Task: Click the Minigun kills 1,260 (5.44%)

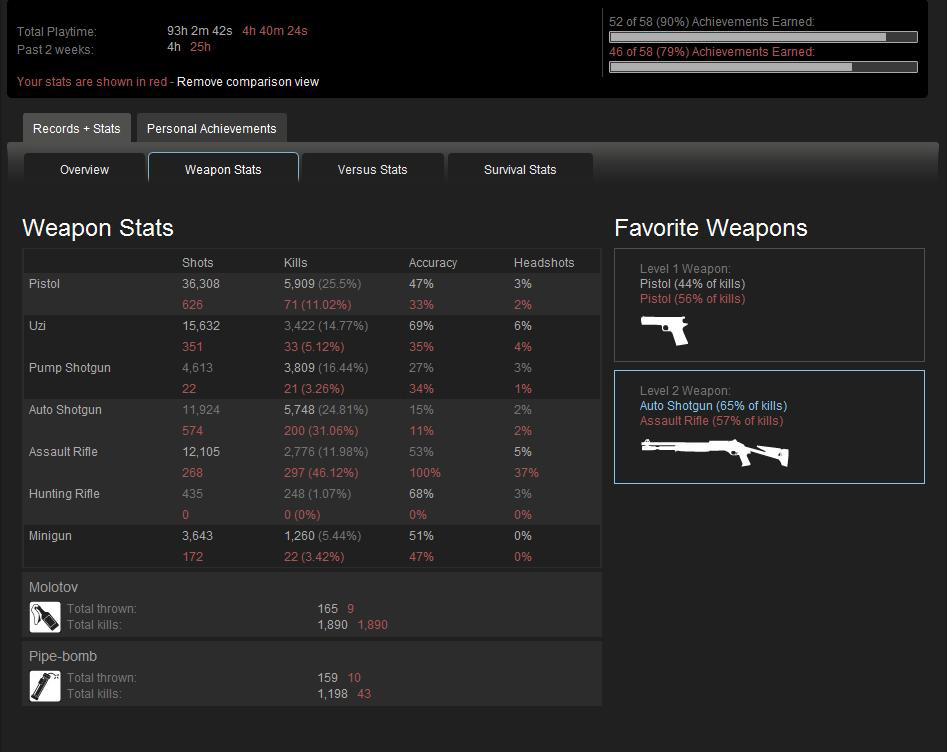Action: coord(323,535)
